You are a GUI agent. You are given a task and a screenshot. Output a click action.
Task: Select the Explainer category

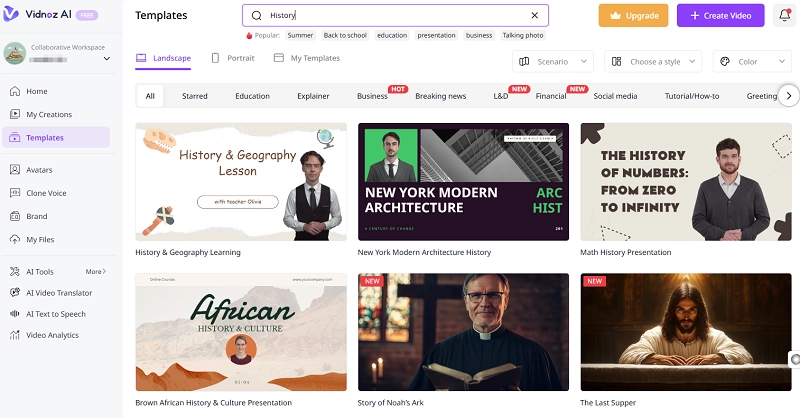[313, 96]
